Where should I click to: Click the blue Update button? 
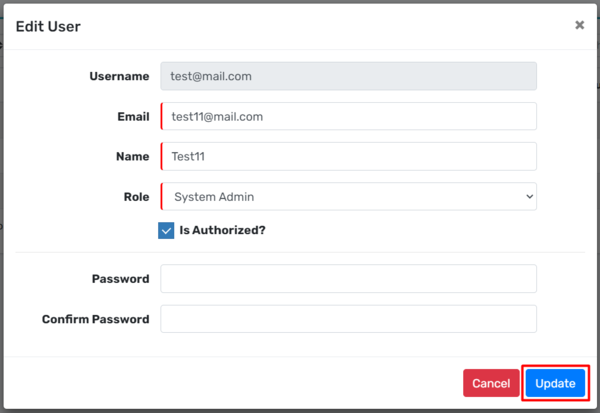555,383
